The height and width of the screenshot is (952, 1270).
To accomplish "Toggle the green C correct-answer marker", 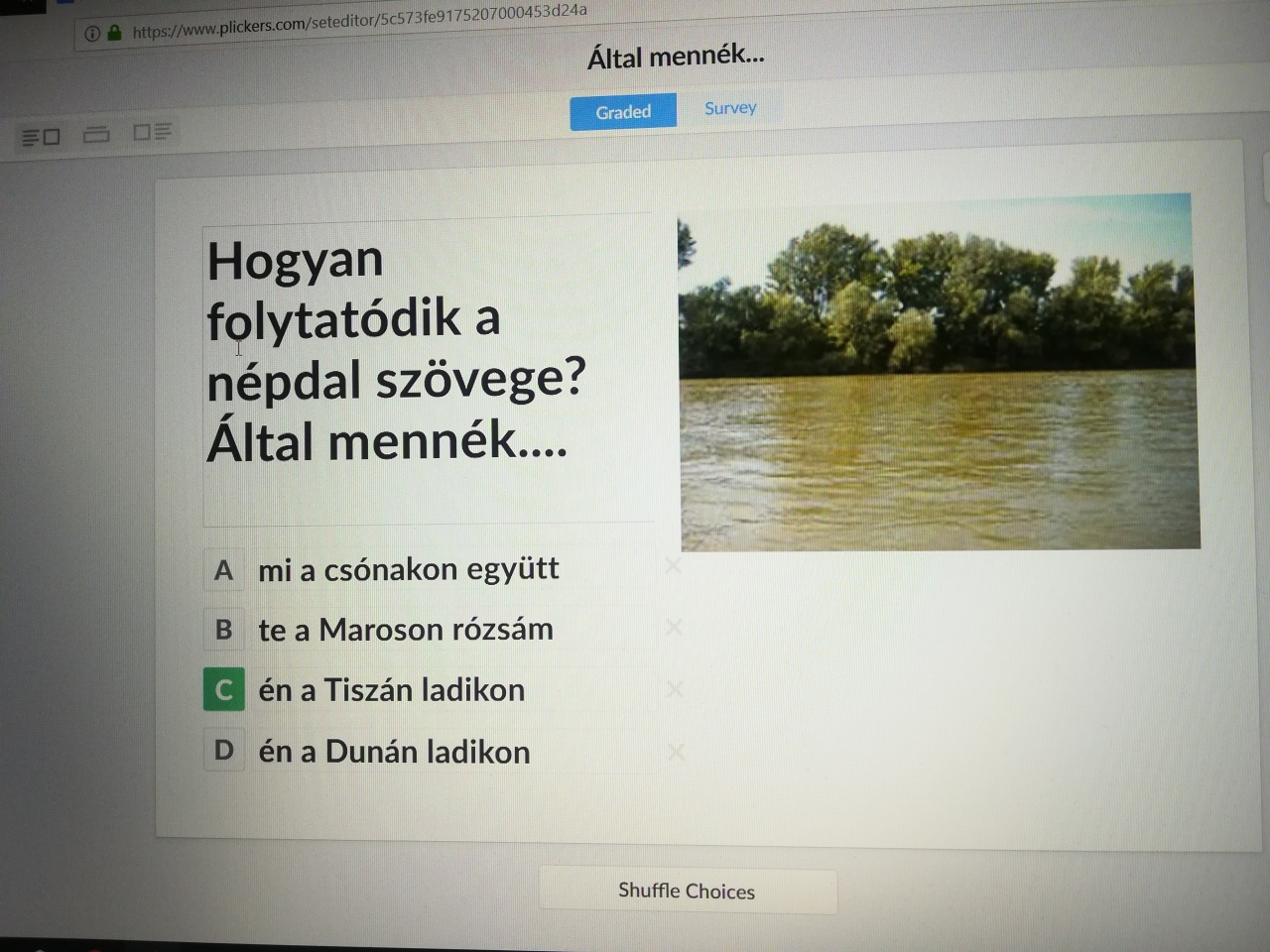I will [223, 690].
